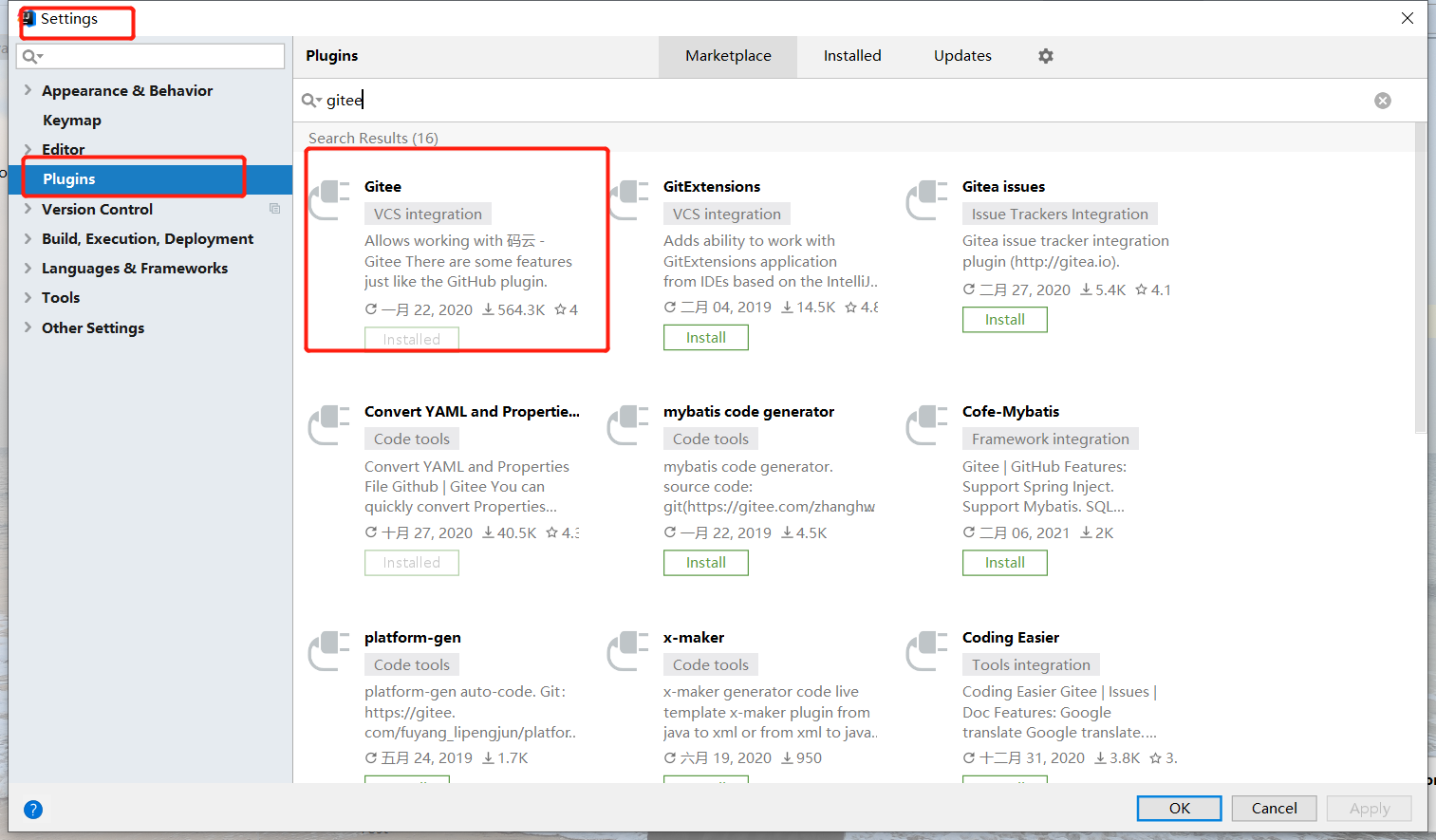Click the GitExtensions plugin icon
The width and height of the screenshot is (1436, 840).
(628, 199)
